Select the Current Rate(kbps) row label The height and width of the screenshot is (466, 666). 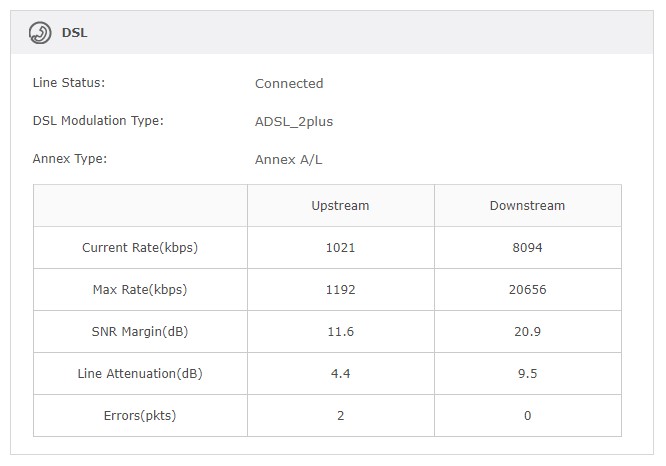140,248
